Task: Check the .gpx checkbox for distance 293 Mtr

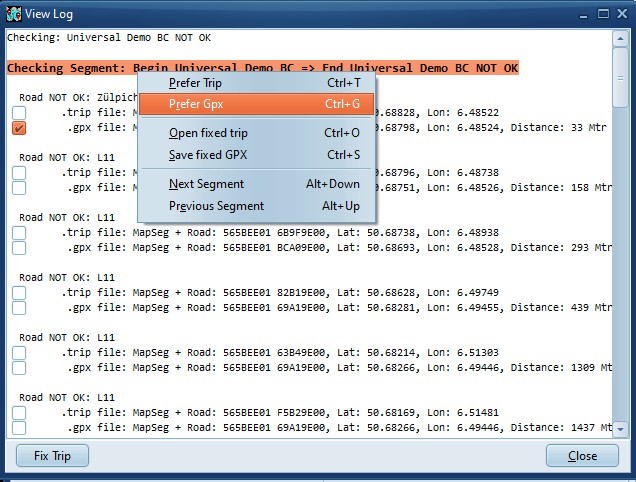Action: tap(19, 248)
